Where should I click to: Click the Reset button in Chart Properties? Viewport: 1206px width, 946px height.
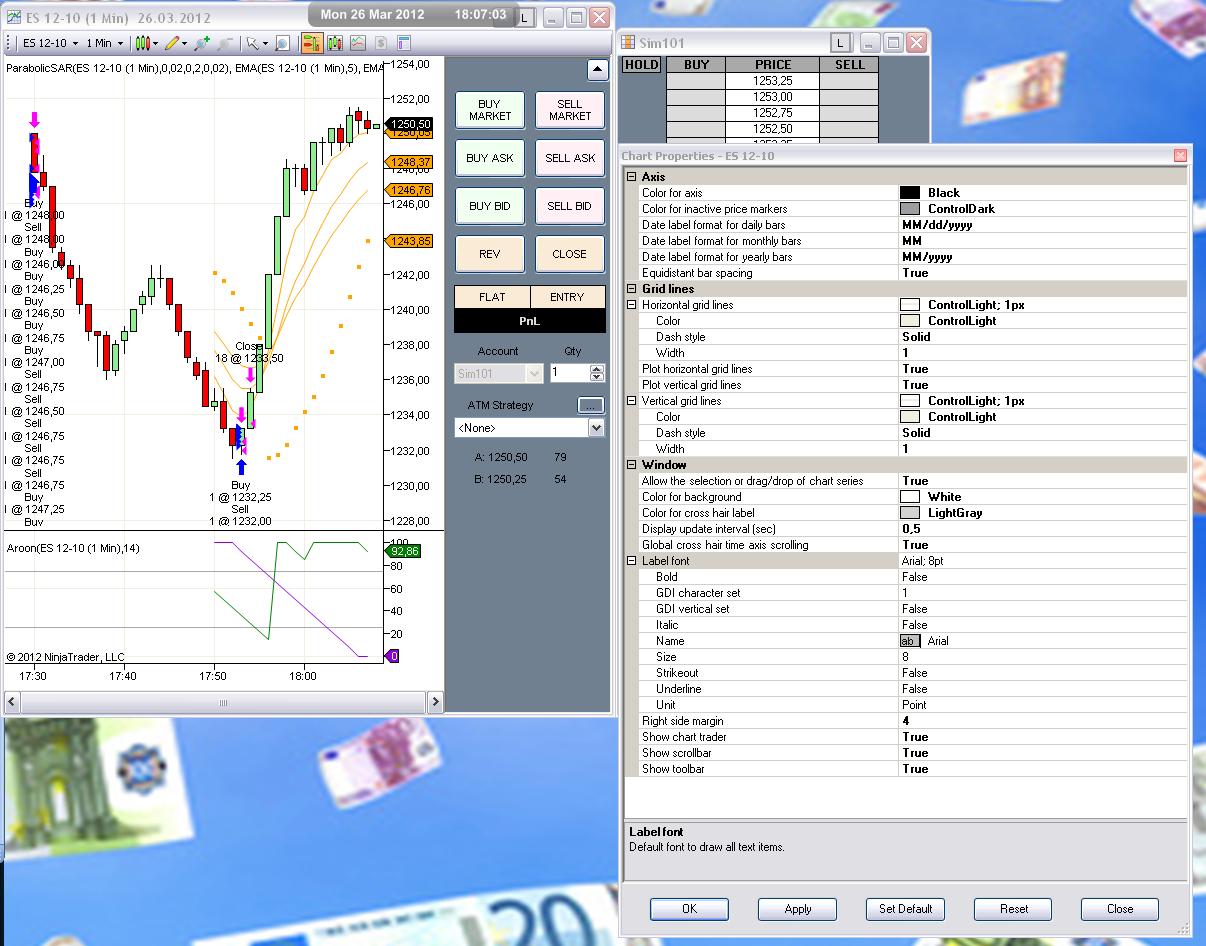point(1014,909)
